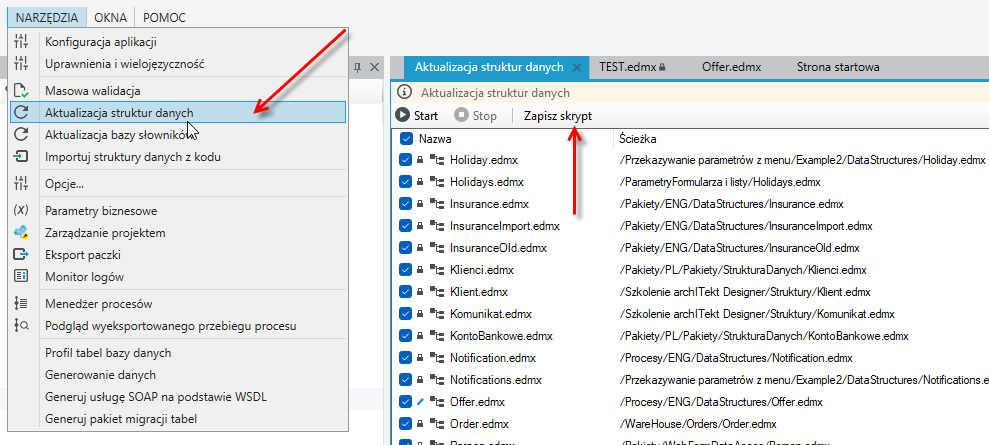Image resolution: width=989 pixels, height=445 pixels.
Task: Click the structure icon of Klienci.edmx
Action: 437,270
